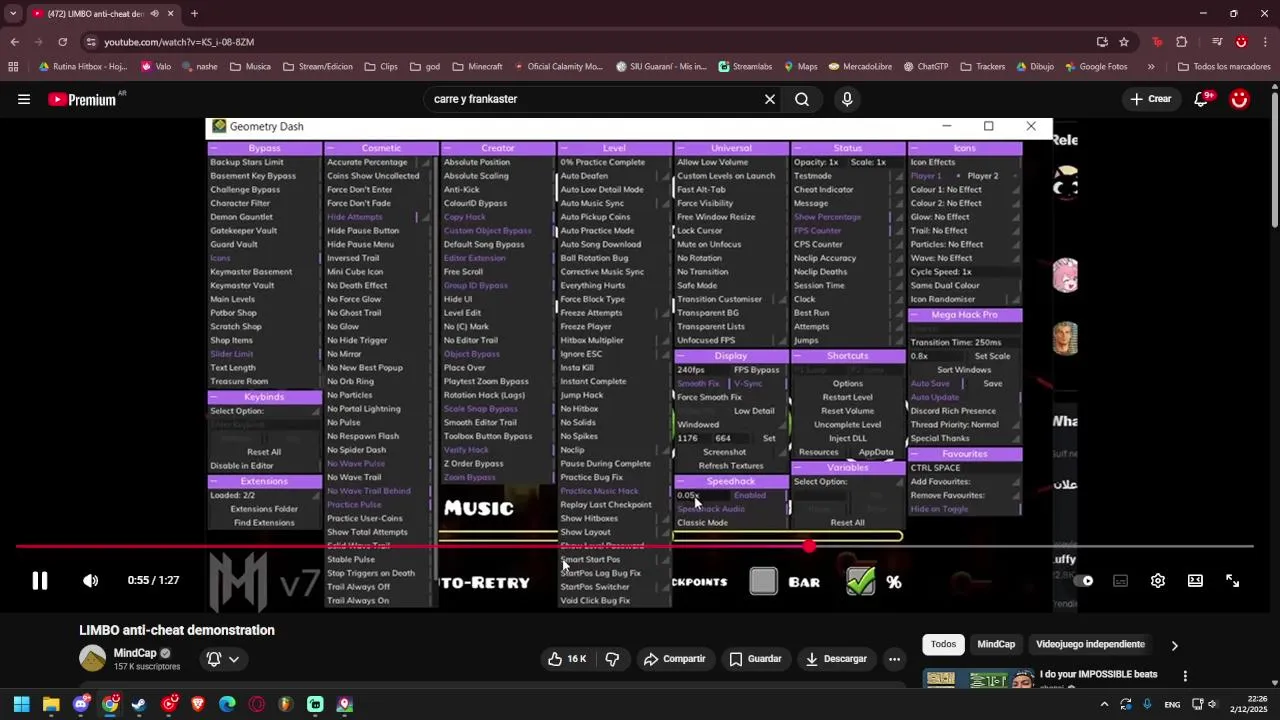Show next topic chips with the arrow
Viewport: 1280px width, 720px height.
pos(1175,645)
